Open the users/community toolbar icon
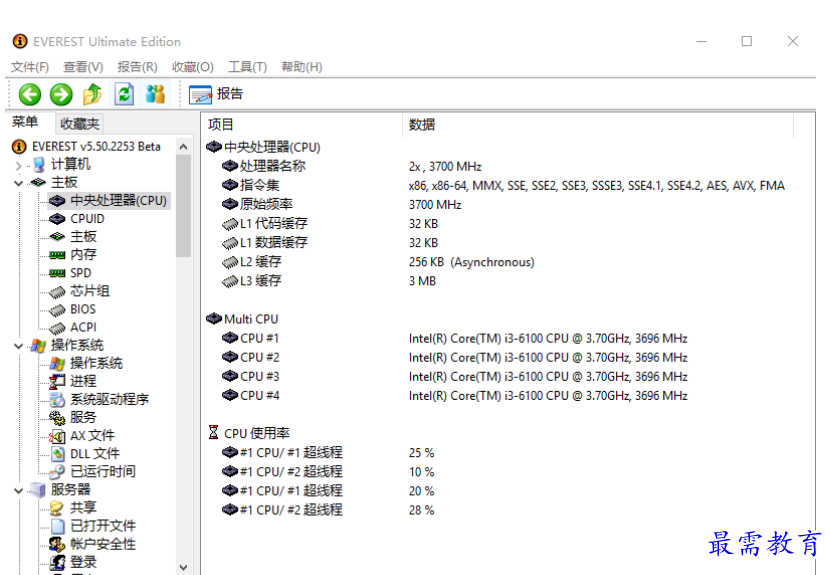830x575 pixels. pos(156,94)
